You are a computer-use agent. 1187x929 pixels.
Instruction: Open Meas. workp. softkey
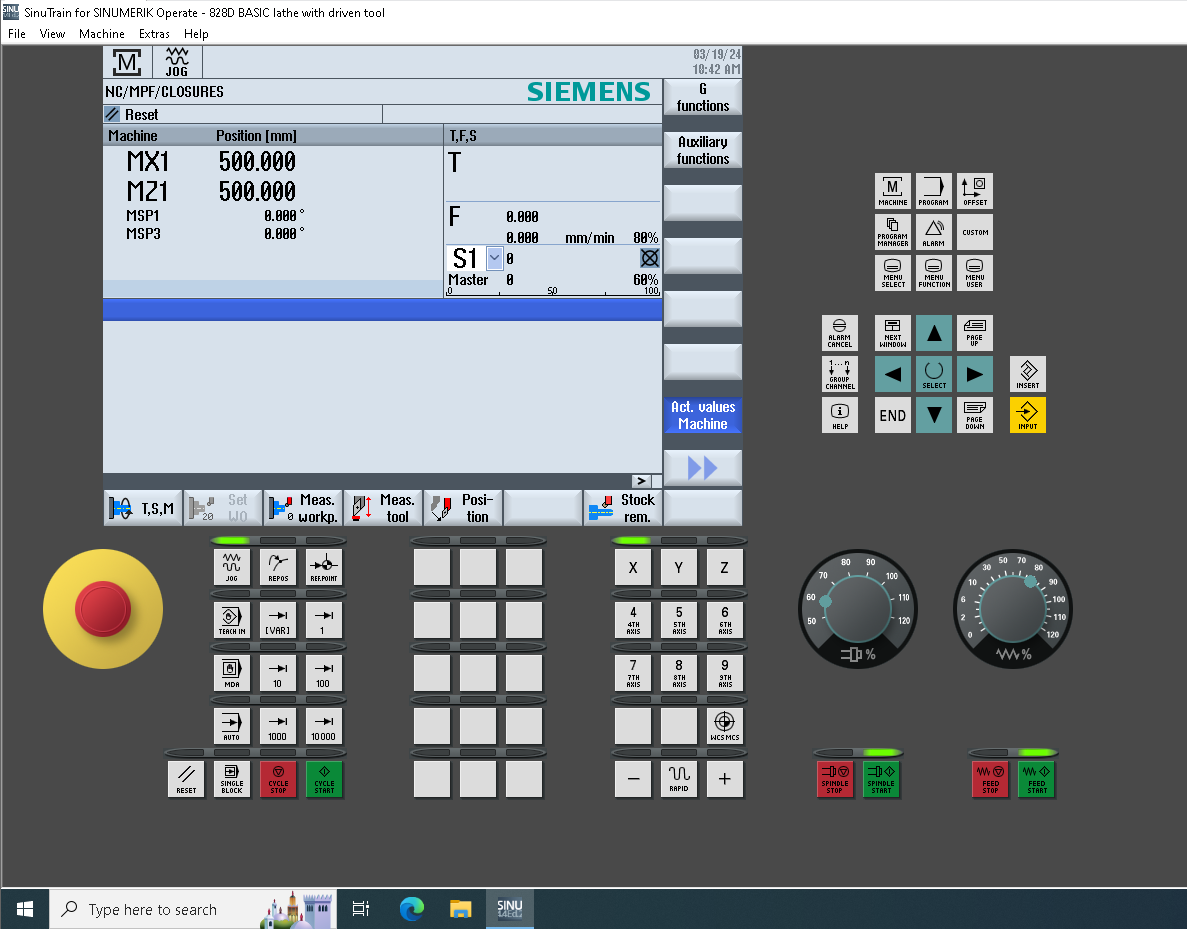click(x=303, y=508)
